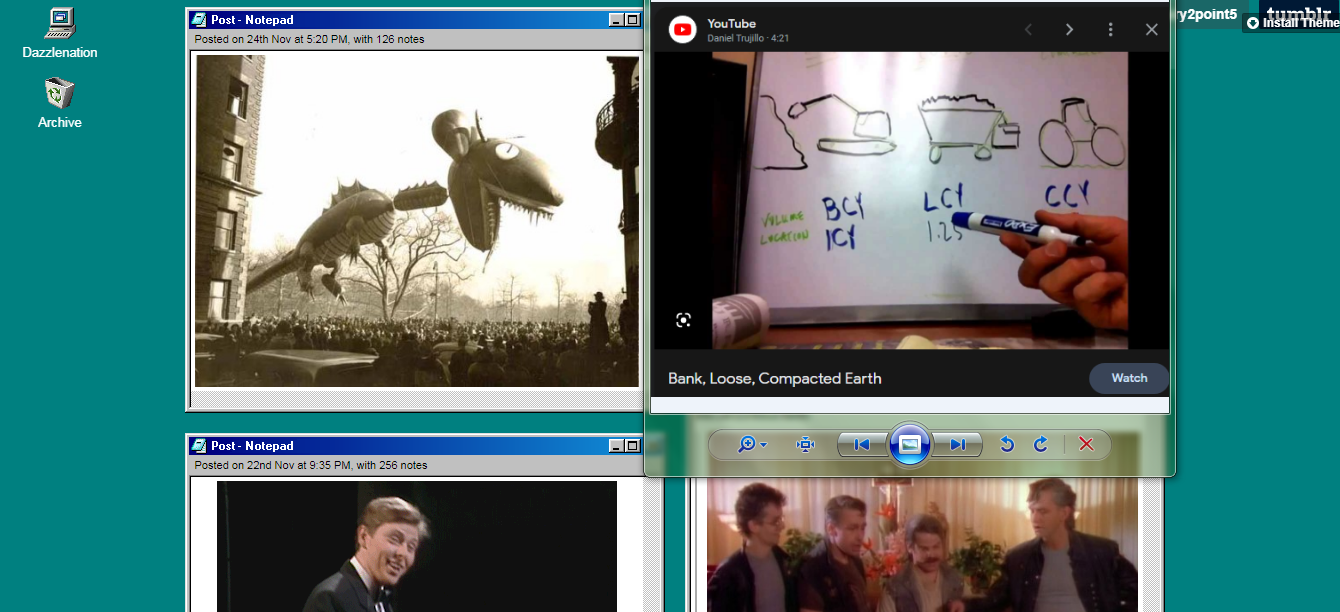Click the Watch button on video card
This screenshot has width=1340, height=612.
click(x=1129, y=378)
